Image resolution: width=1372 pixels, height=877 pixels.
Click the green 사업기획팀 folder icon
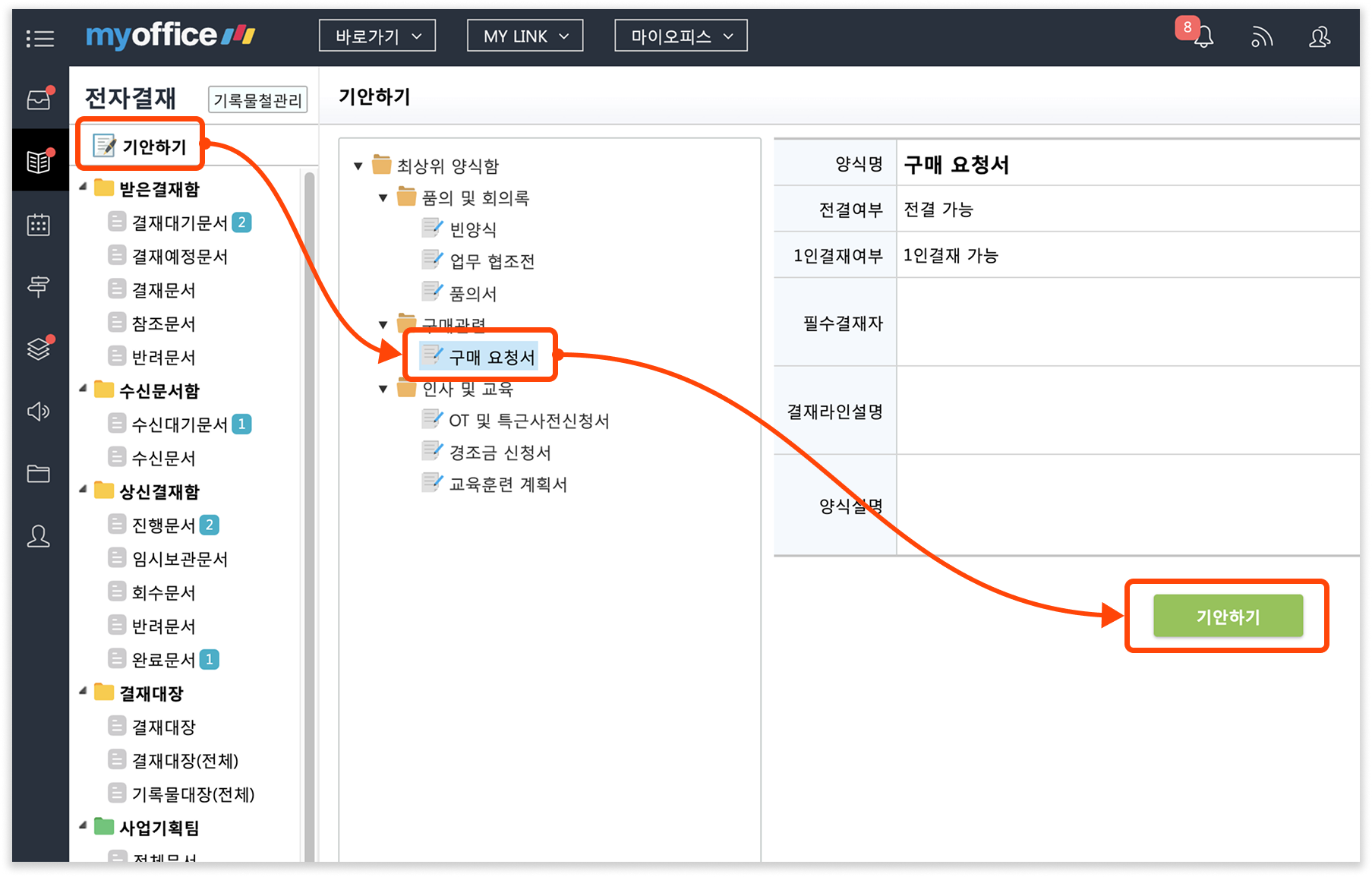104,827
